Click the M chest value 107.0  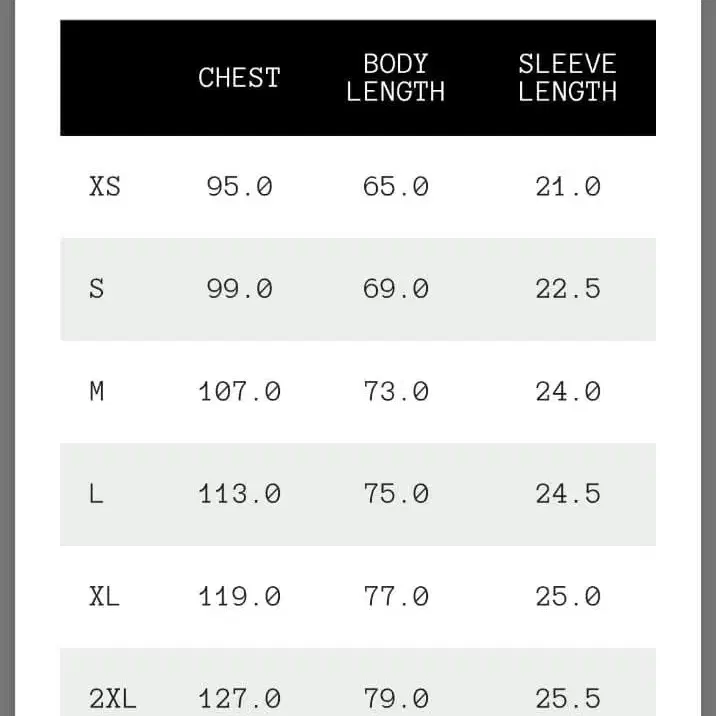click(x=239, y=392)
